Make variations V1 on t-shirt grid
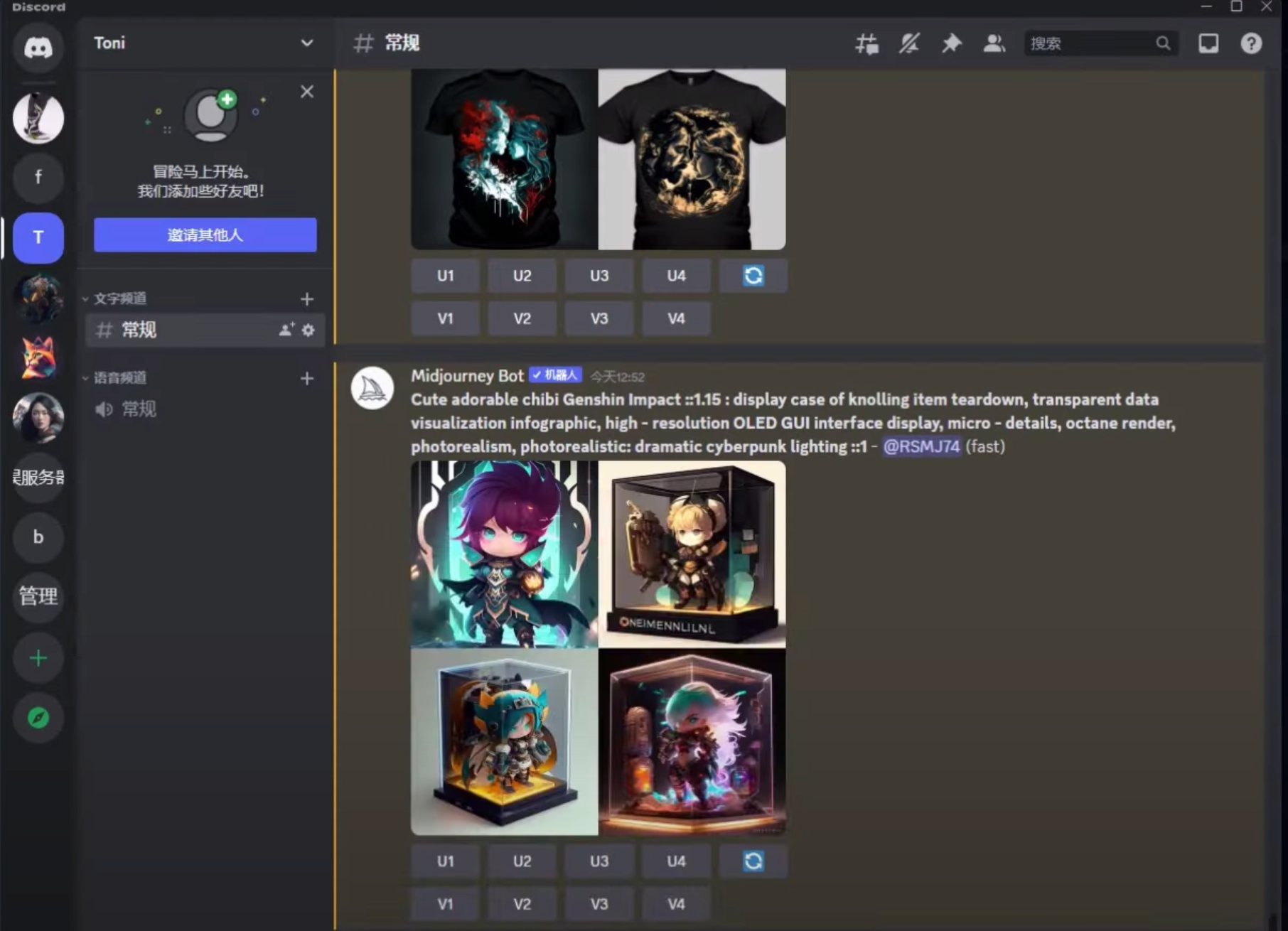The width and height of the screenshot is (1288, 931). (x=445, y=318)
